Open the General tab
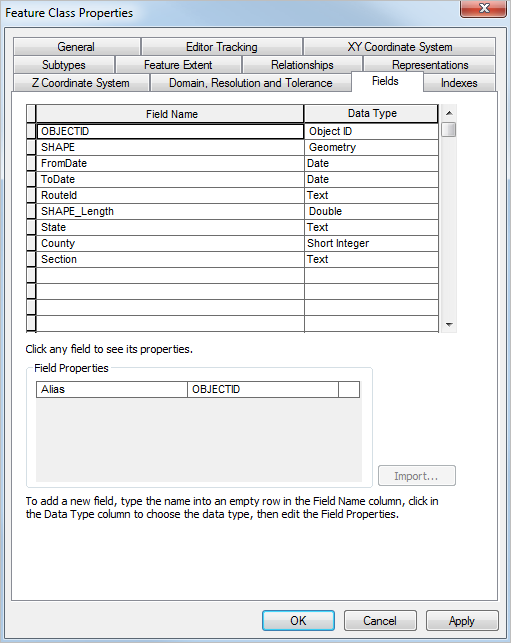This screenshot has height=643, width=511. point(76,47)
